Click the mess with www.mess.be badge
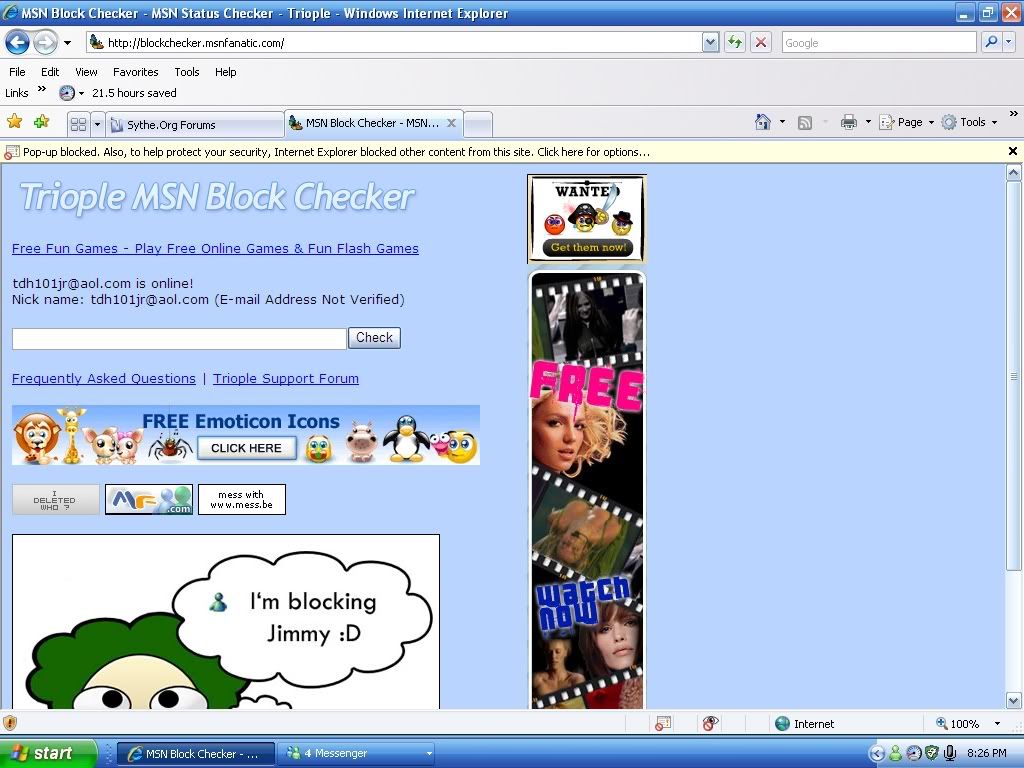 (242, 500)
